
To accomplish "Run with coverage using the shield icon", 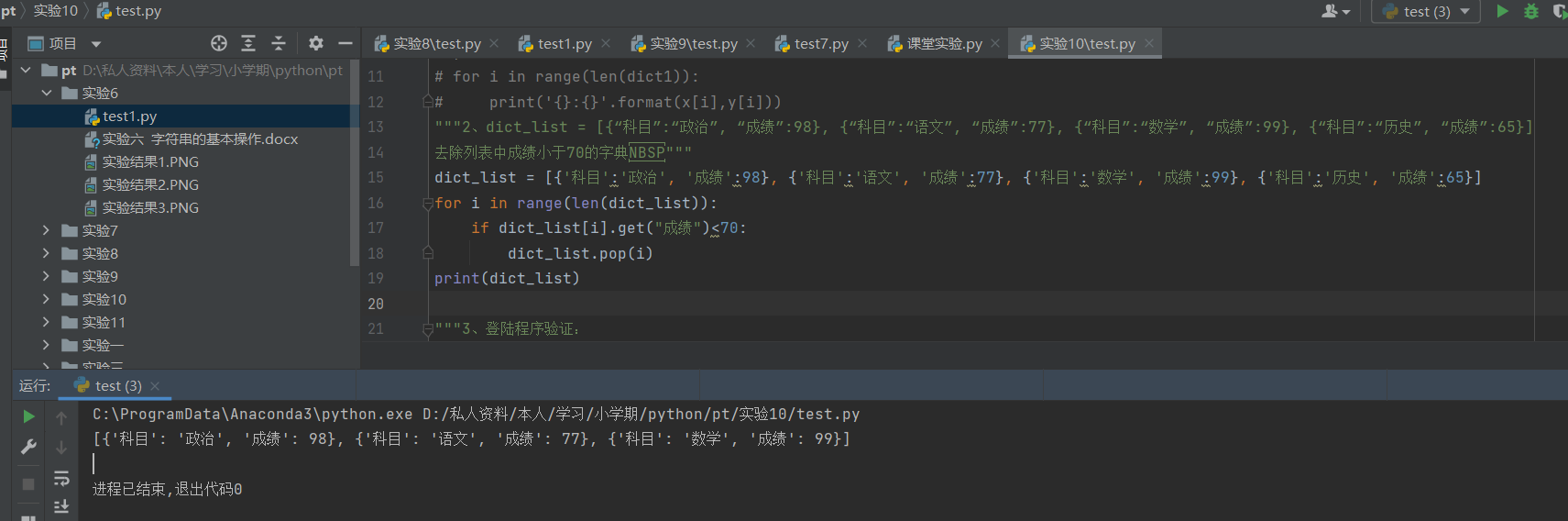I will [1560, 11].
